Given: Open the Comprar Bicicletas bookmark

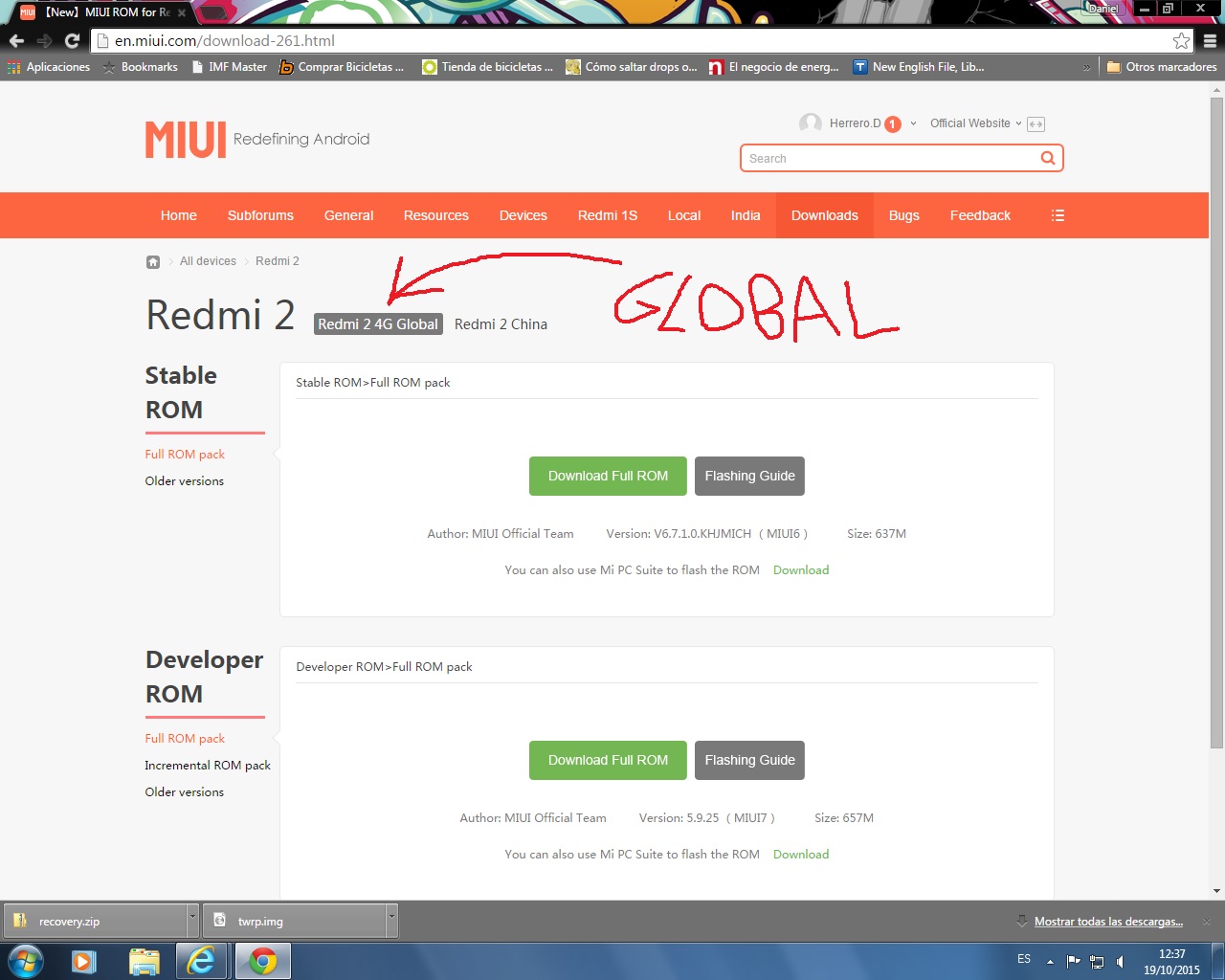Looking at the screenshot, I should (342, 67).
